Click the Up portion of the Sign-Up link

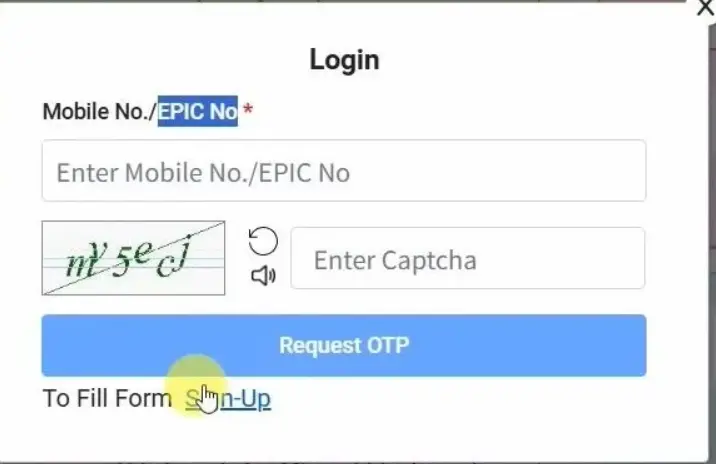point(256,399)
